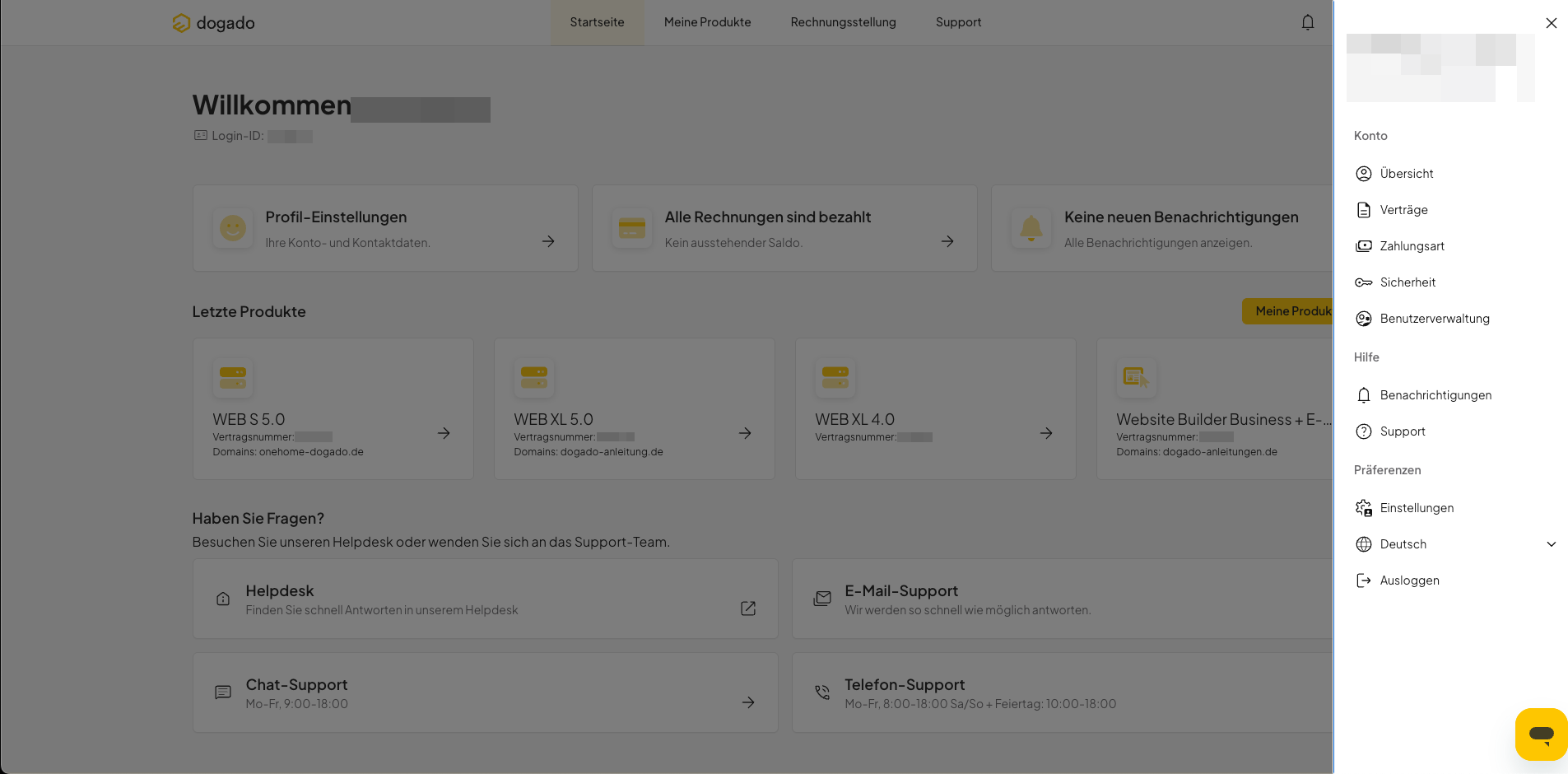The image size is (1568, 774).
Task: Open the Website Builder Business title
Action: click(x=1224, y=420)
